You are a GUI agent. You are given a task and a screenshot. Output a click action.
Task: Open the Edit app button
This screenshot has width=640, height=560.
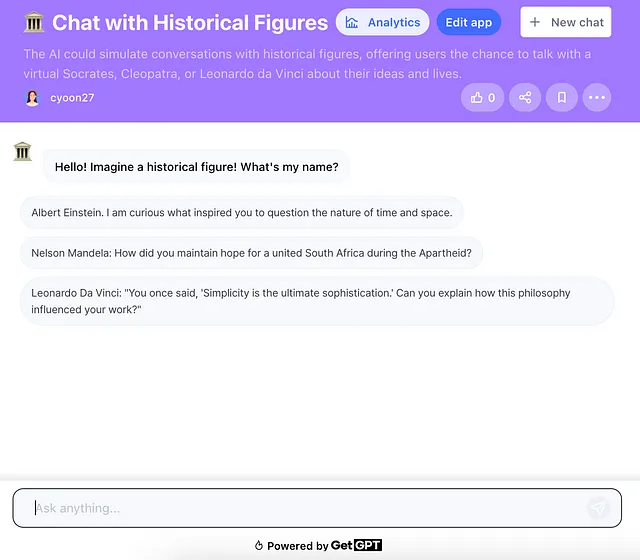tap(469, 22)
